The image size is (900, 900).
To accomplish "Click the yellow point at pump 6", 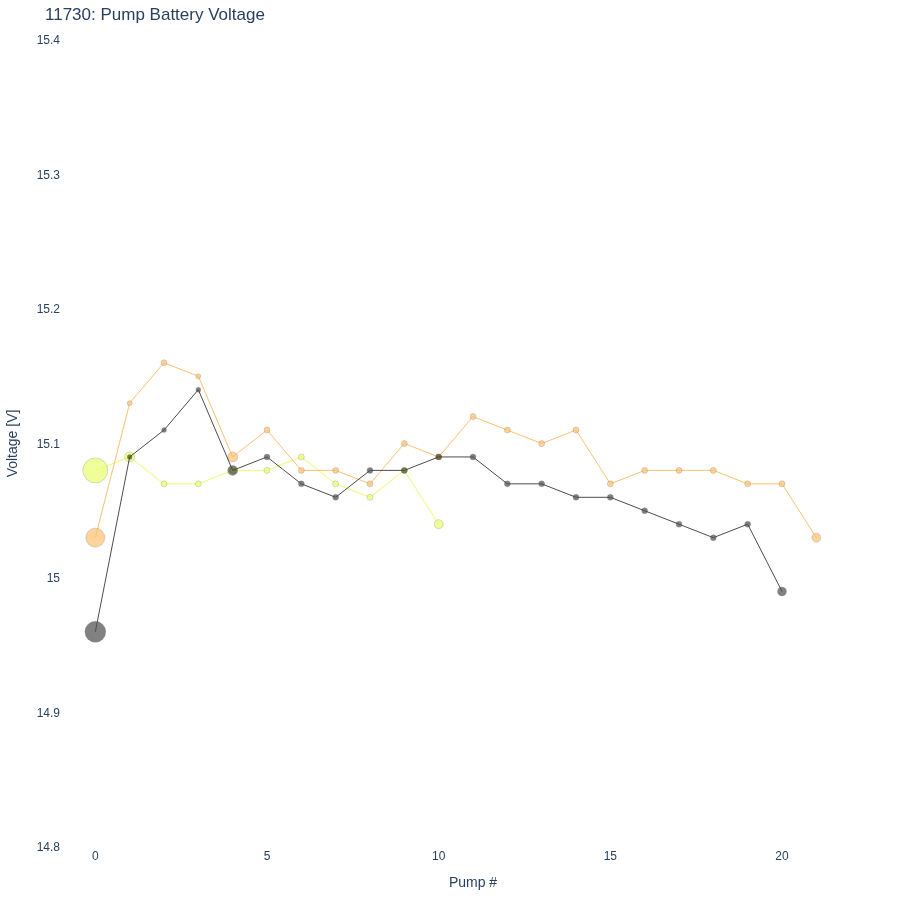I will (x=301, y=457).
